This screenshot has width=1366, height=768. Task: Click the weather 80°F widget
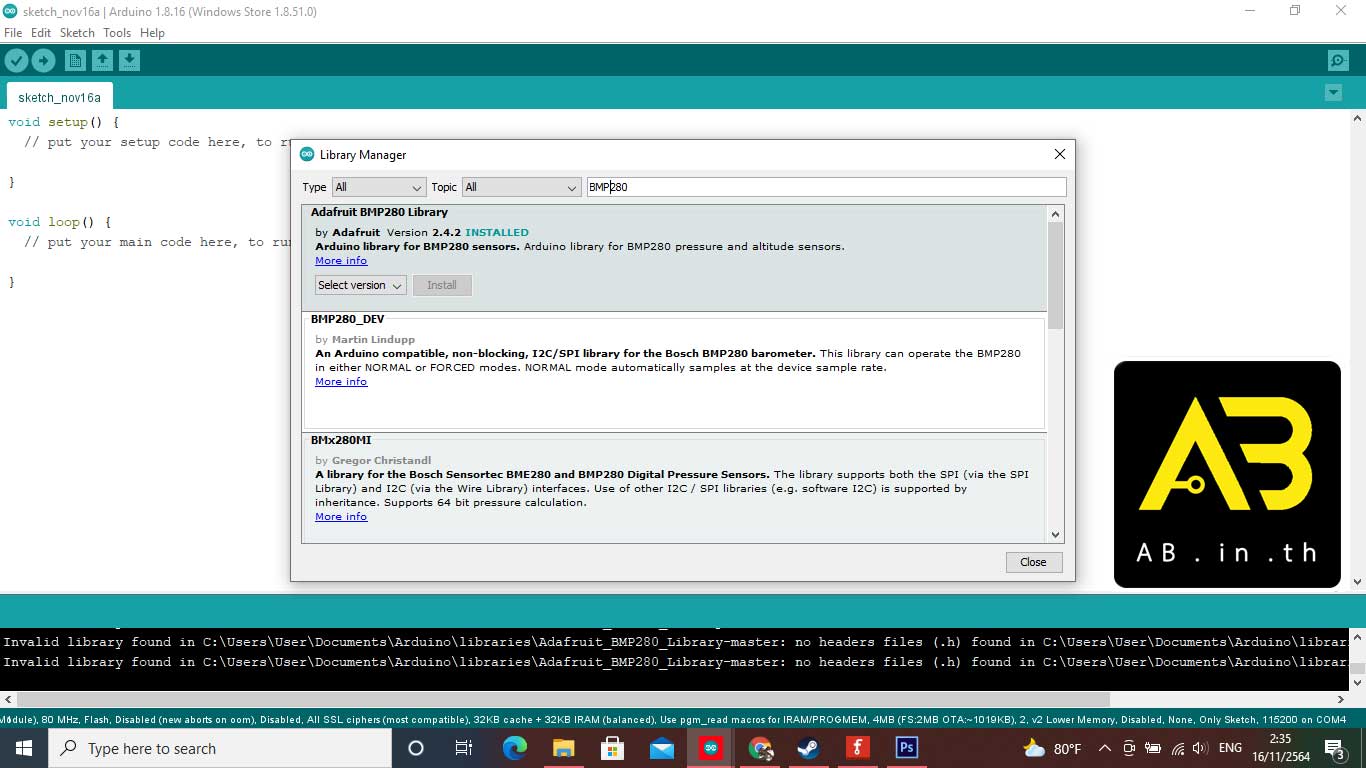[x=1052, y=748]
